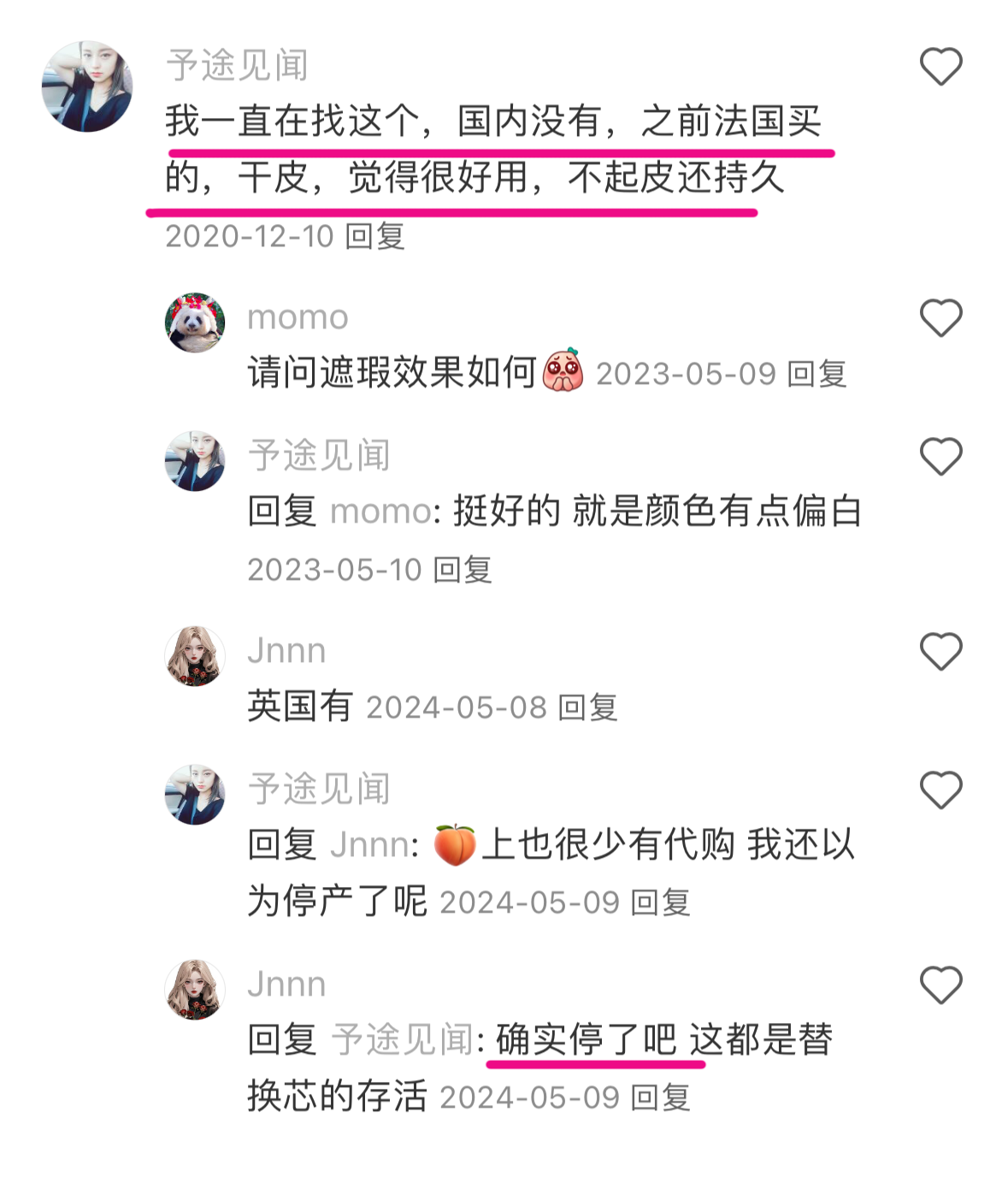Open the top commenter's profile avatar
The height and width of the screenshot is (1177, 1008).
[x=87, y=86]
